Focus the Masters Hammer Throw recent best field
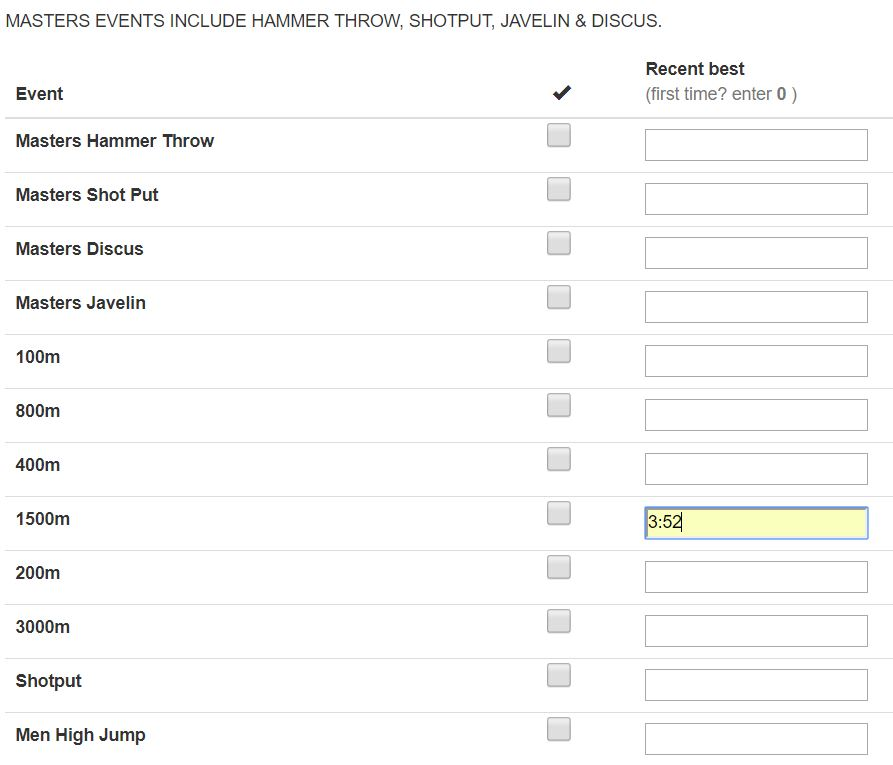The height and width of the screenshot is (765, 893). [x=756, y=145]
